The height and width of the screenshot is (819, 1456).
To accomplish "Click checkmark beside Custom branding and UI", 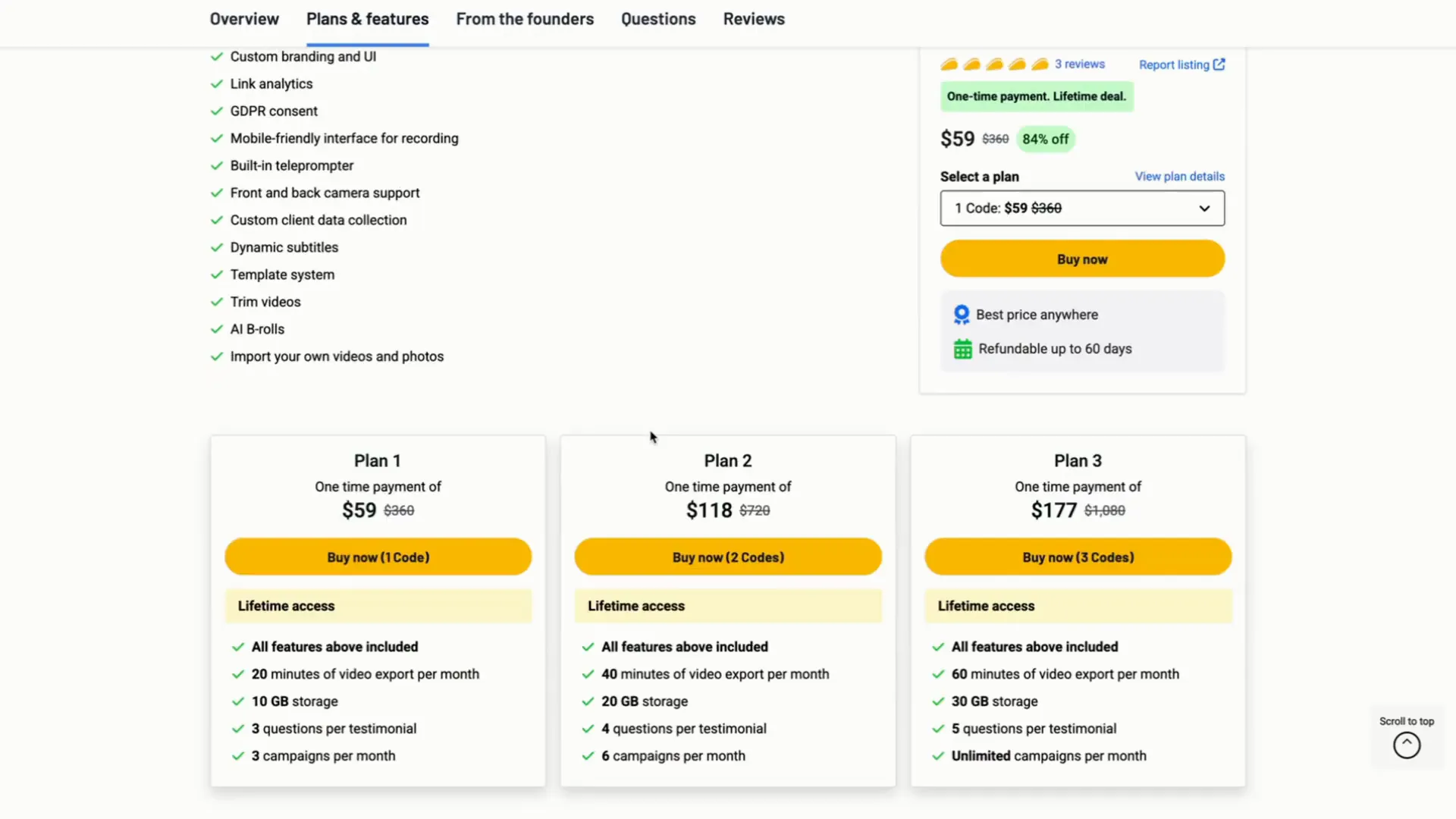I will point(217,57).
